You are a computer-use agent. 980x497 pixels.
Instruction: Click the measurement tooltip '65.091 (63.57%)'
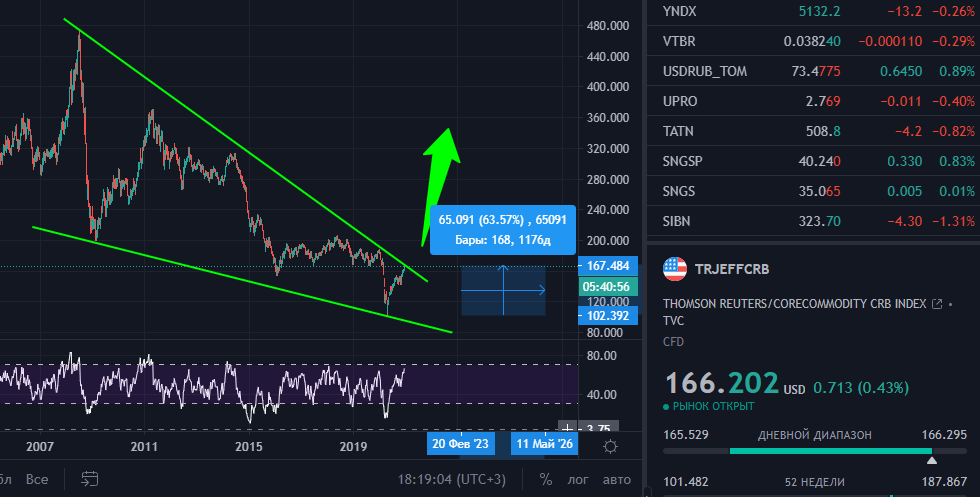pyautogui.click(x=502, y=229)
